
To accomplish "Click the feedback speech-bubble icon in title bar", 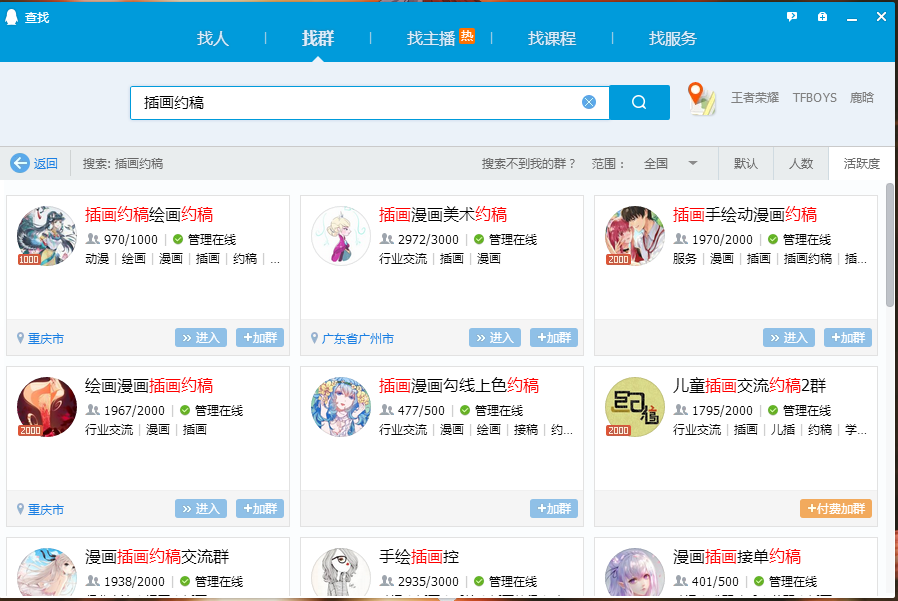I will [791, 16].
